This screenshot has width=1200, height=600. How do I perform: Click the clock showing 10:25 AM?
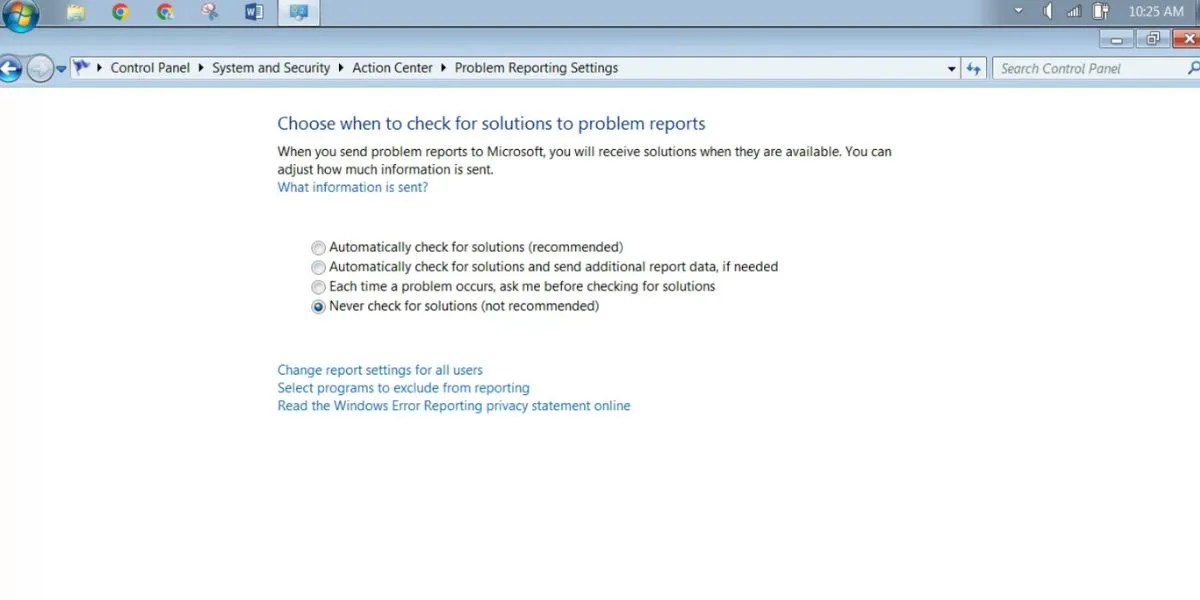coord(1155,12)
